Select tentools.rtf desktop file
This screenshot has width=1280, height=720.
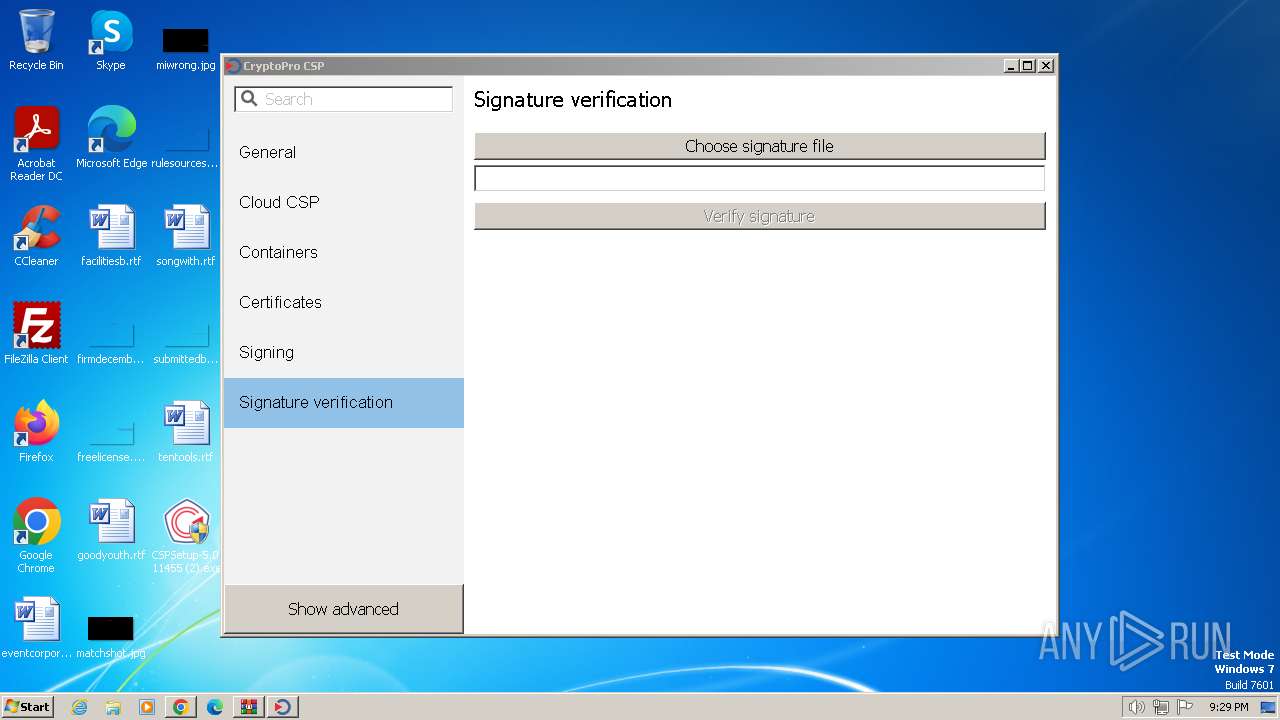(186, 432)
